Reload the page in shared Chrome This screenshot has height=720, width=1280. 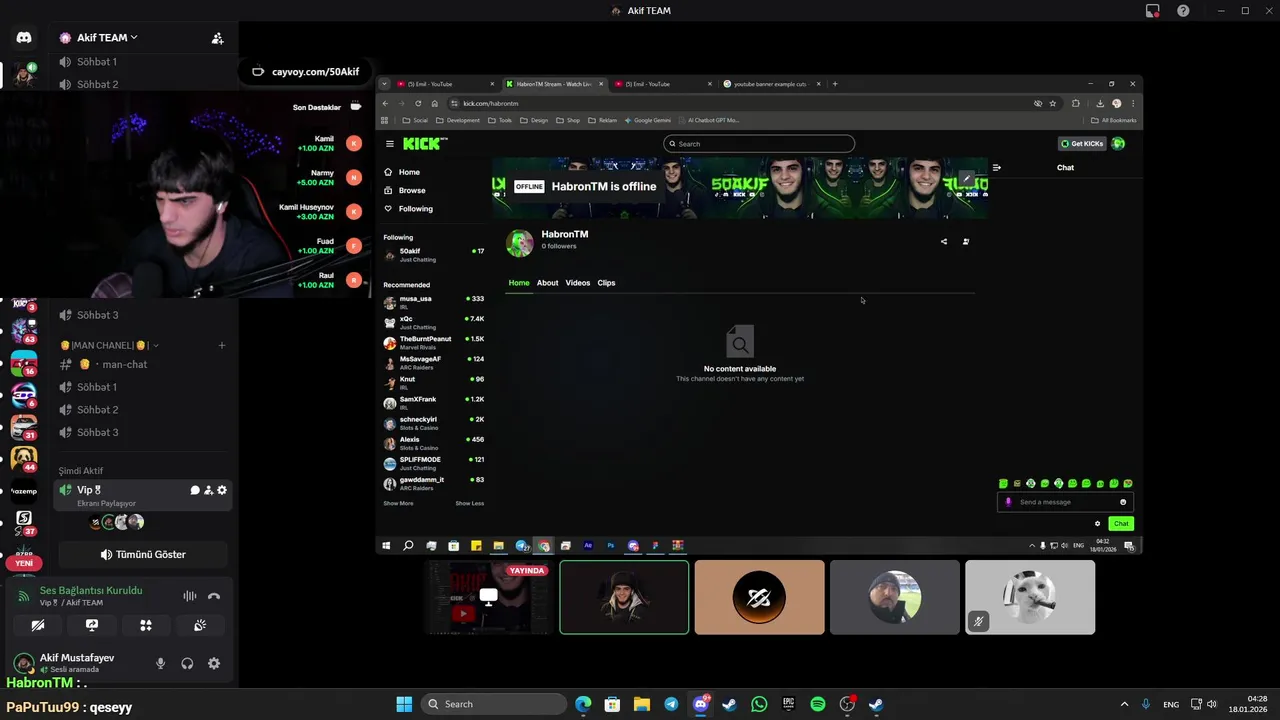pyautogui.click(x=418, y=103)
